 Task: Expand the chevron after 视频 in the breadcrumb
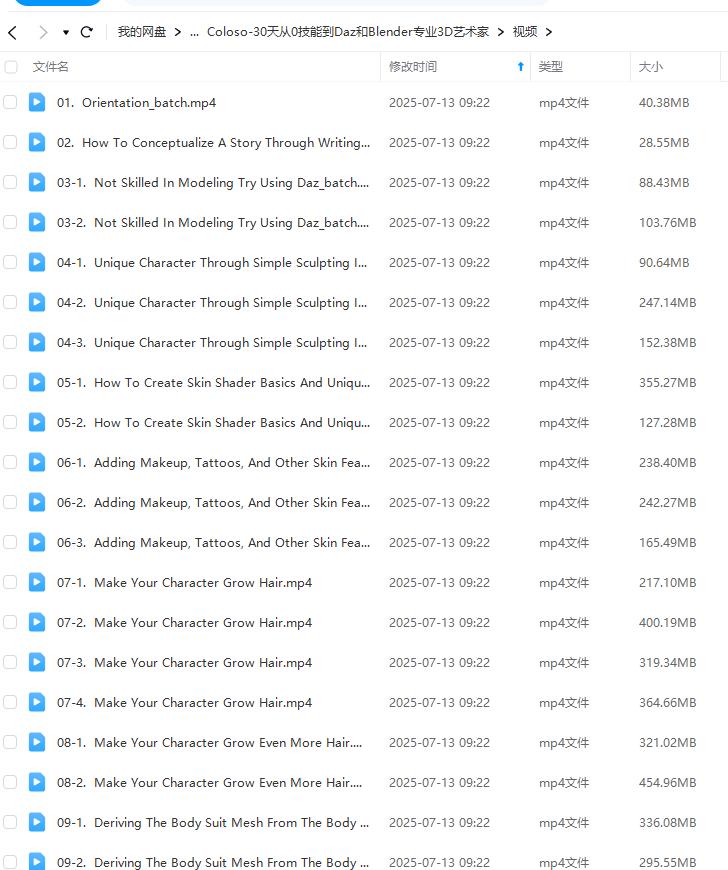pyautogui.click(x=549, y=32)
